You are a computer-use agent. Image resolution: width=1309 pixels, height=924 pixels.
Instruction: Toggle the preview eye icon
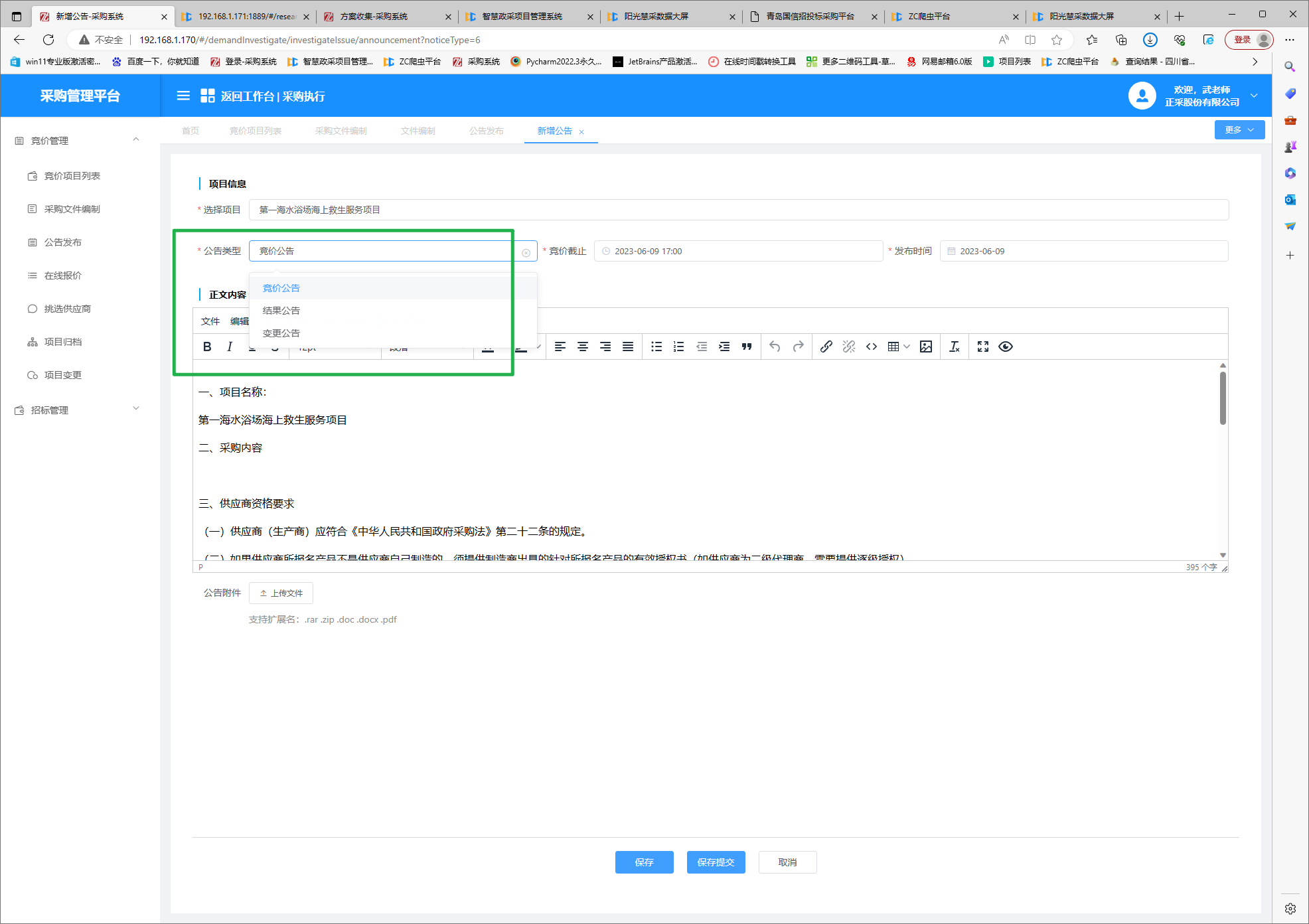point(1006,346)
